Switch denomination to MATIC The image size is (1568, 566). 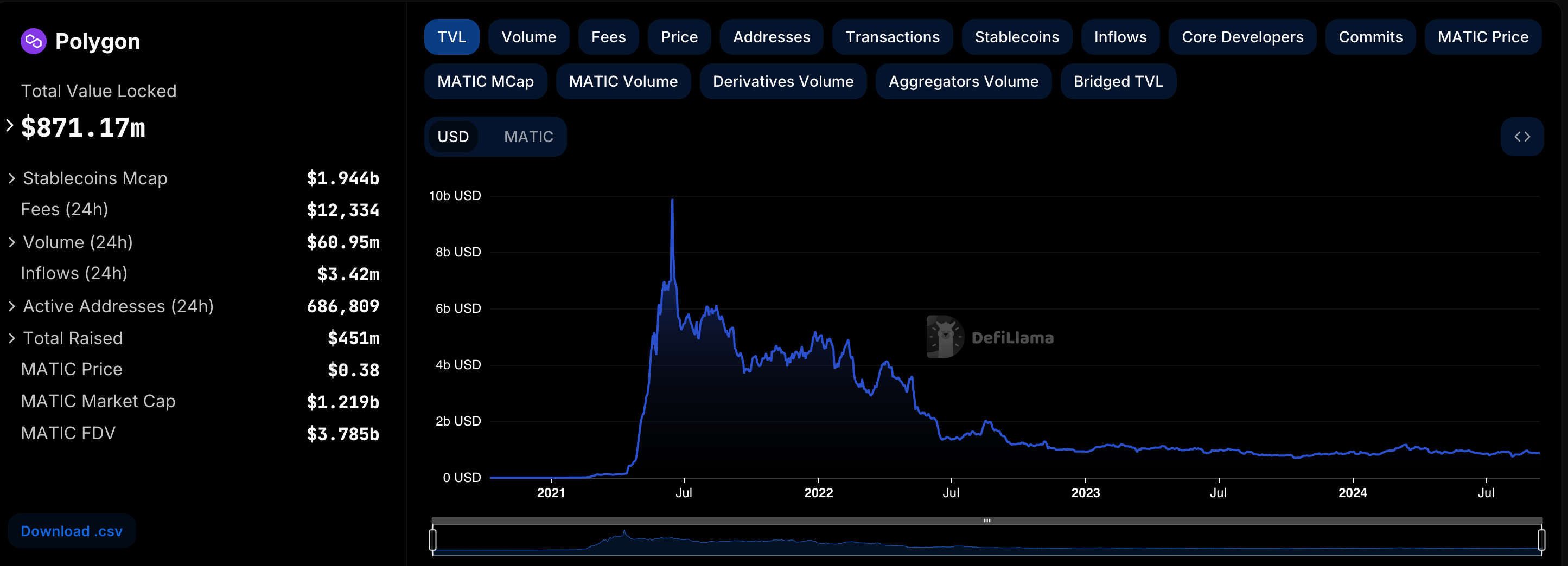tap(528, 137)
